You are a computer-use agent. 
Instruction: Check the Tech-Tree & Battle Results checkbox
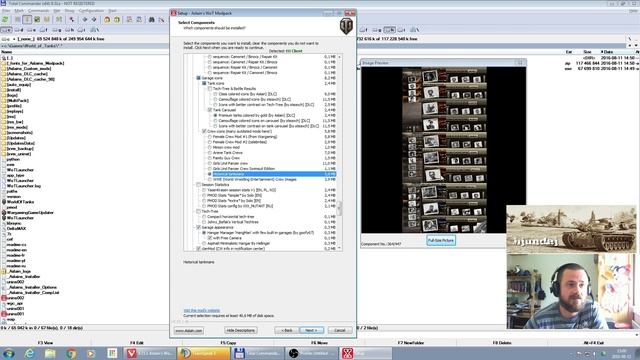click(210, 89)
